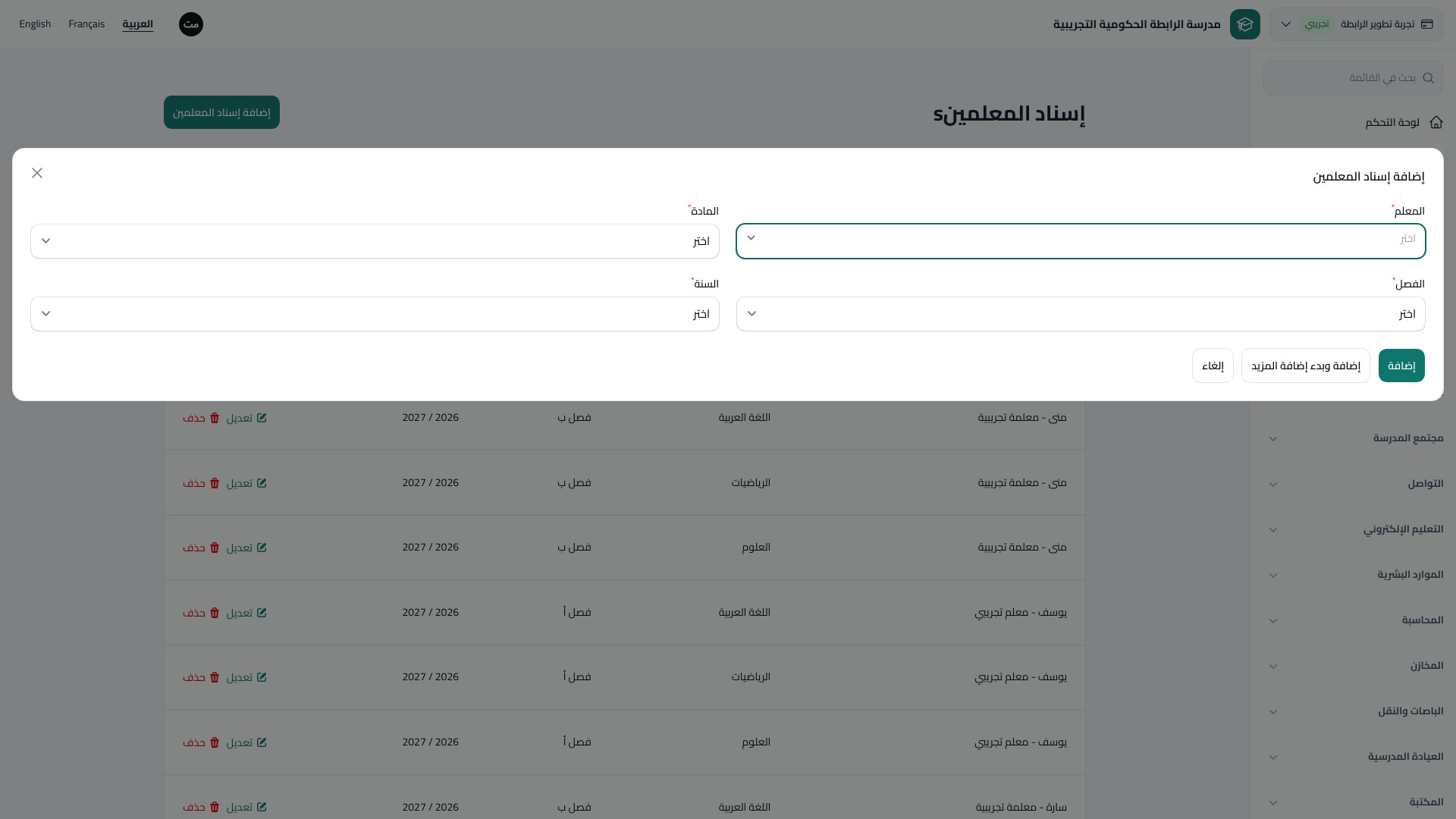Click edit icon for منى العلوم row
1456x819 pixels.
[262, 548]
